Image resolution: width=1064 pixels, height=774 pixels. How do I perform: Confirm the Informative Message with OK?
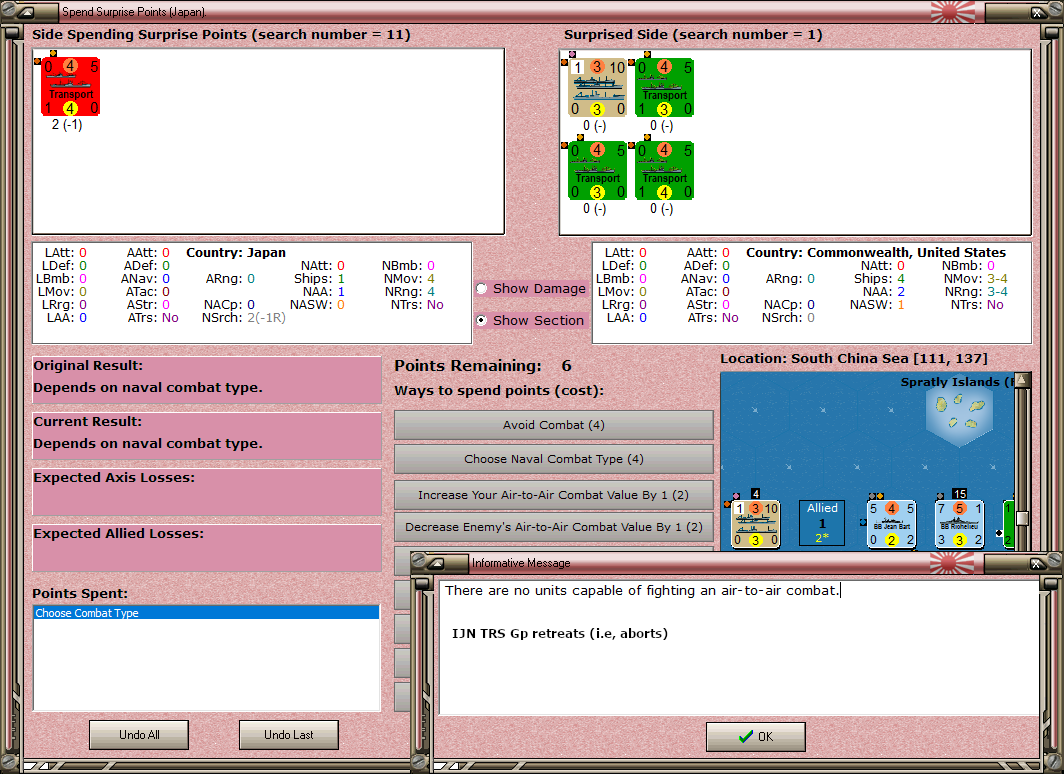pyautogui.click(x=756, y=737)
